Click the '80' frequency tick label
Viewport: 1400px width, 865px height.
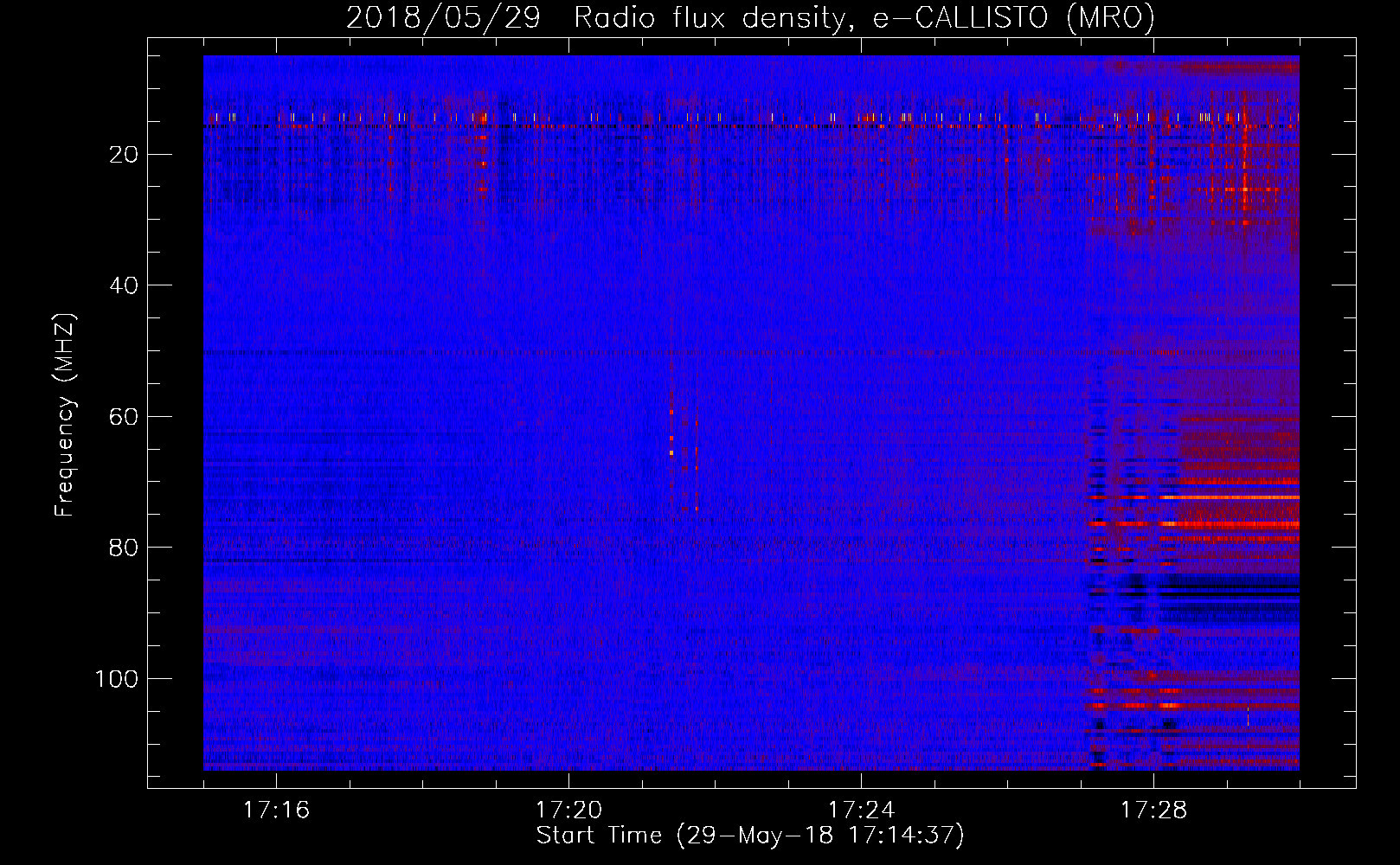click(124, 548)
